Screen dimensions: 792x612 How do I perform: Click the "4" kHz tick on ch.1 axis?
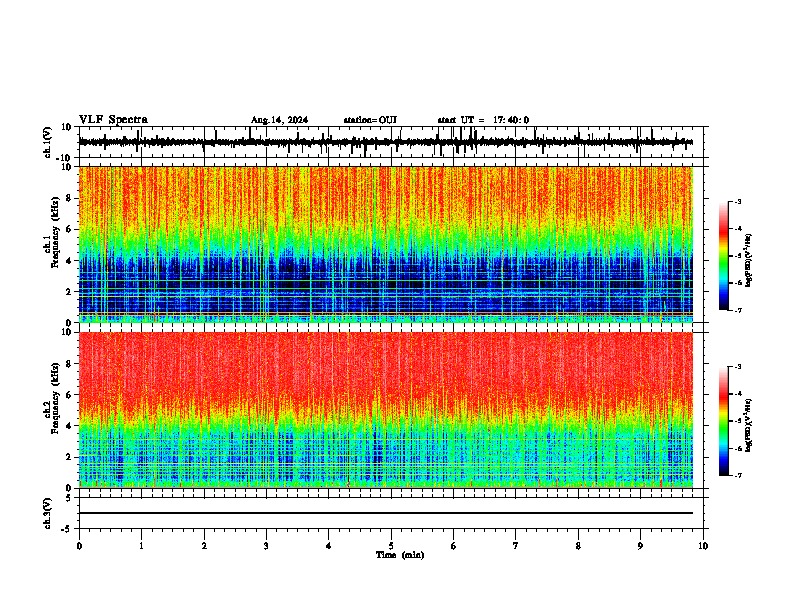click(x=69, y=261)
